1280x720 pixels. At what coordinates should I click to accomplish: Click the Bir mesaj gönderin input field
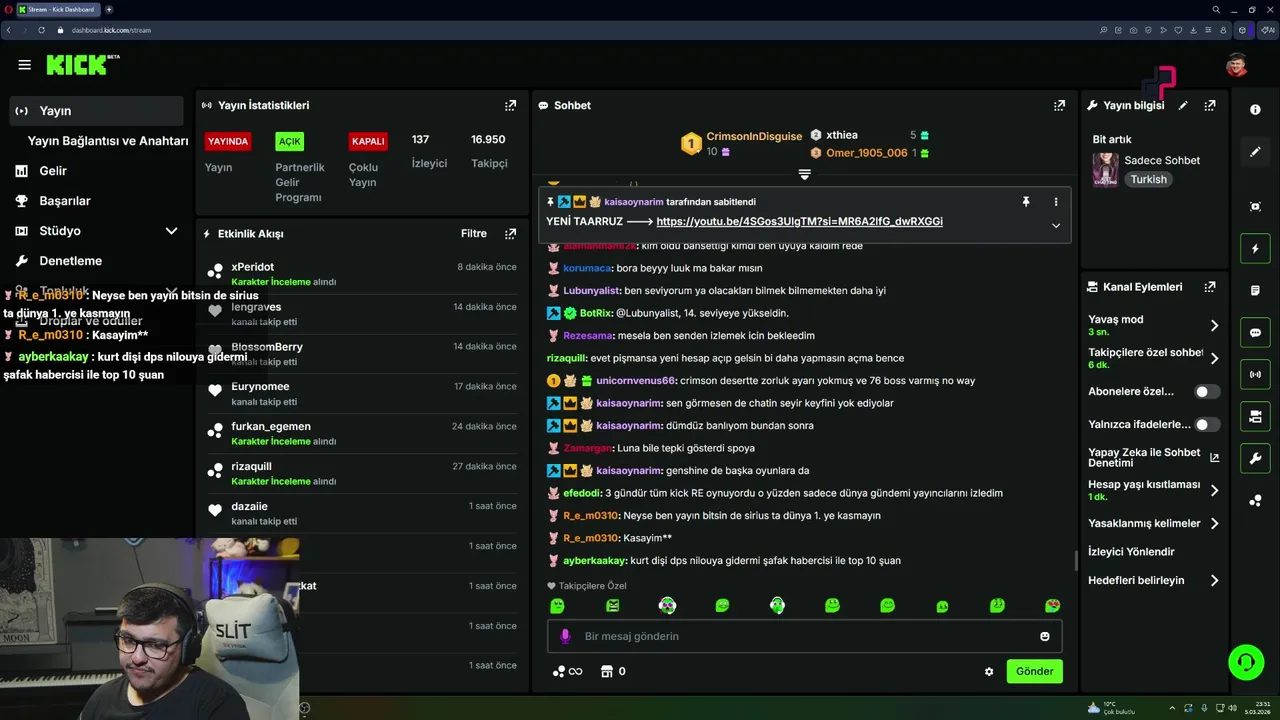pos(804,636)
